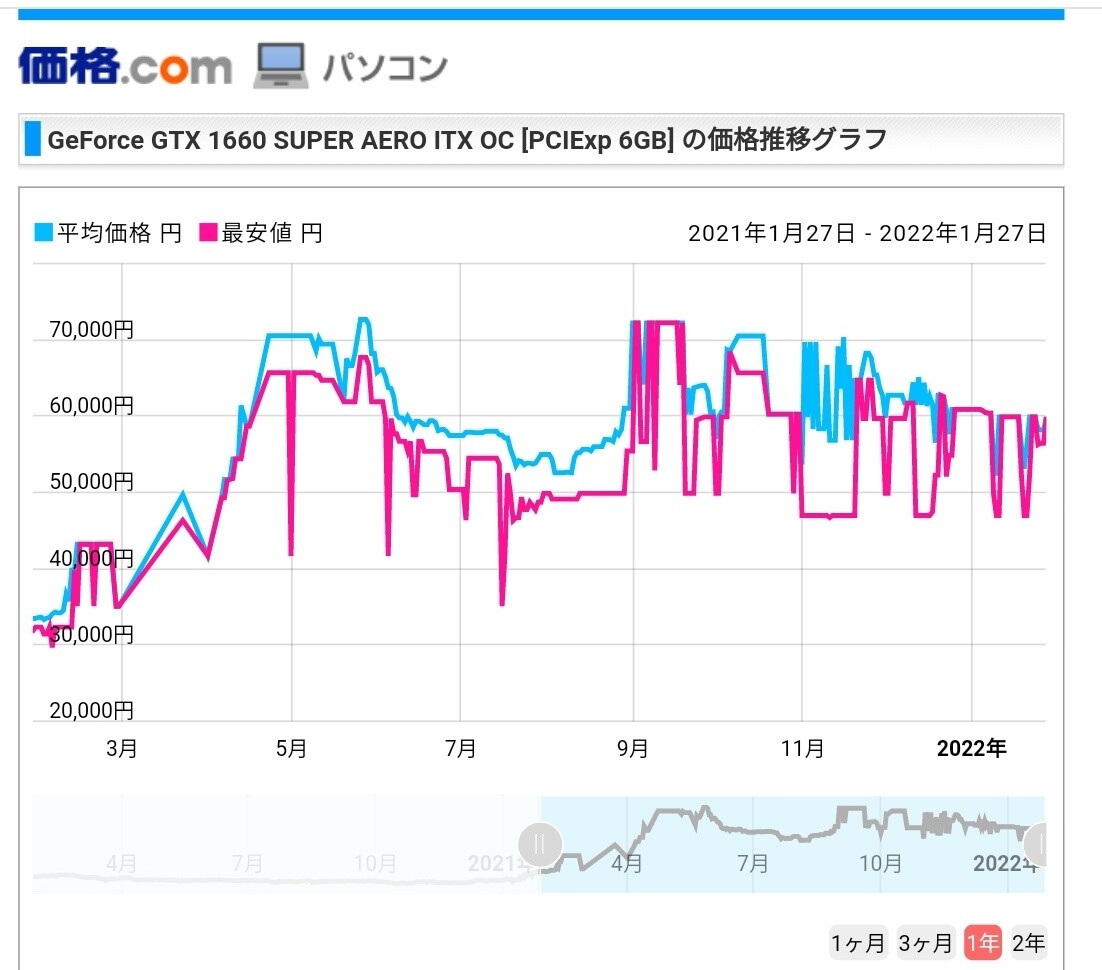Open the パソコン category link

coord(384,67)
